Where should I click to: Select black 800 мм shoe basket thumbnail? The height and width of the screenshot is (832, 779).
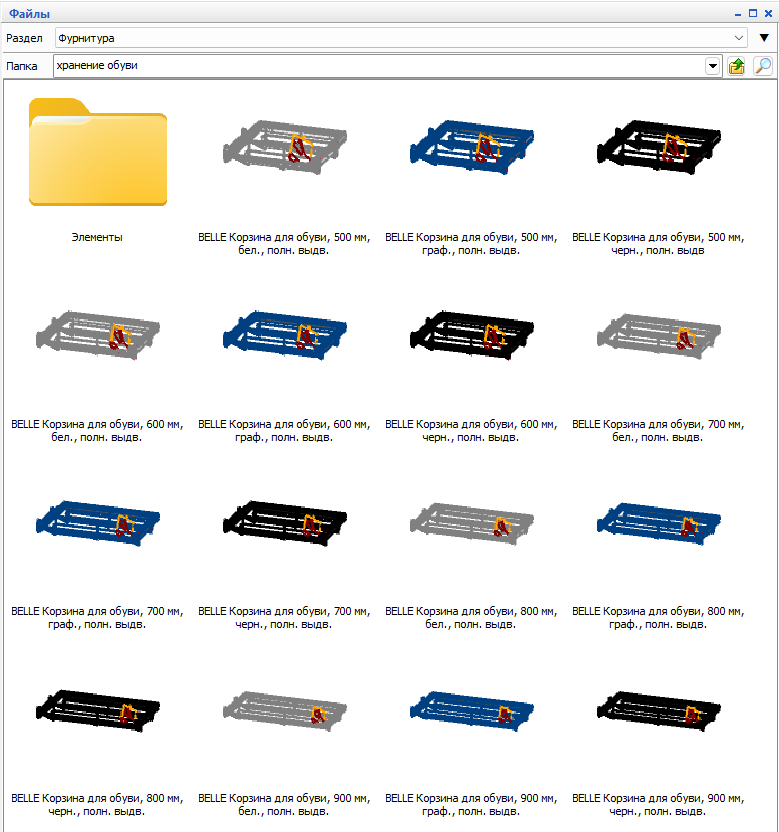[98, 710]
